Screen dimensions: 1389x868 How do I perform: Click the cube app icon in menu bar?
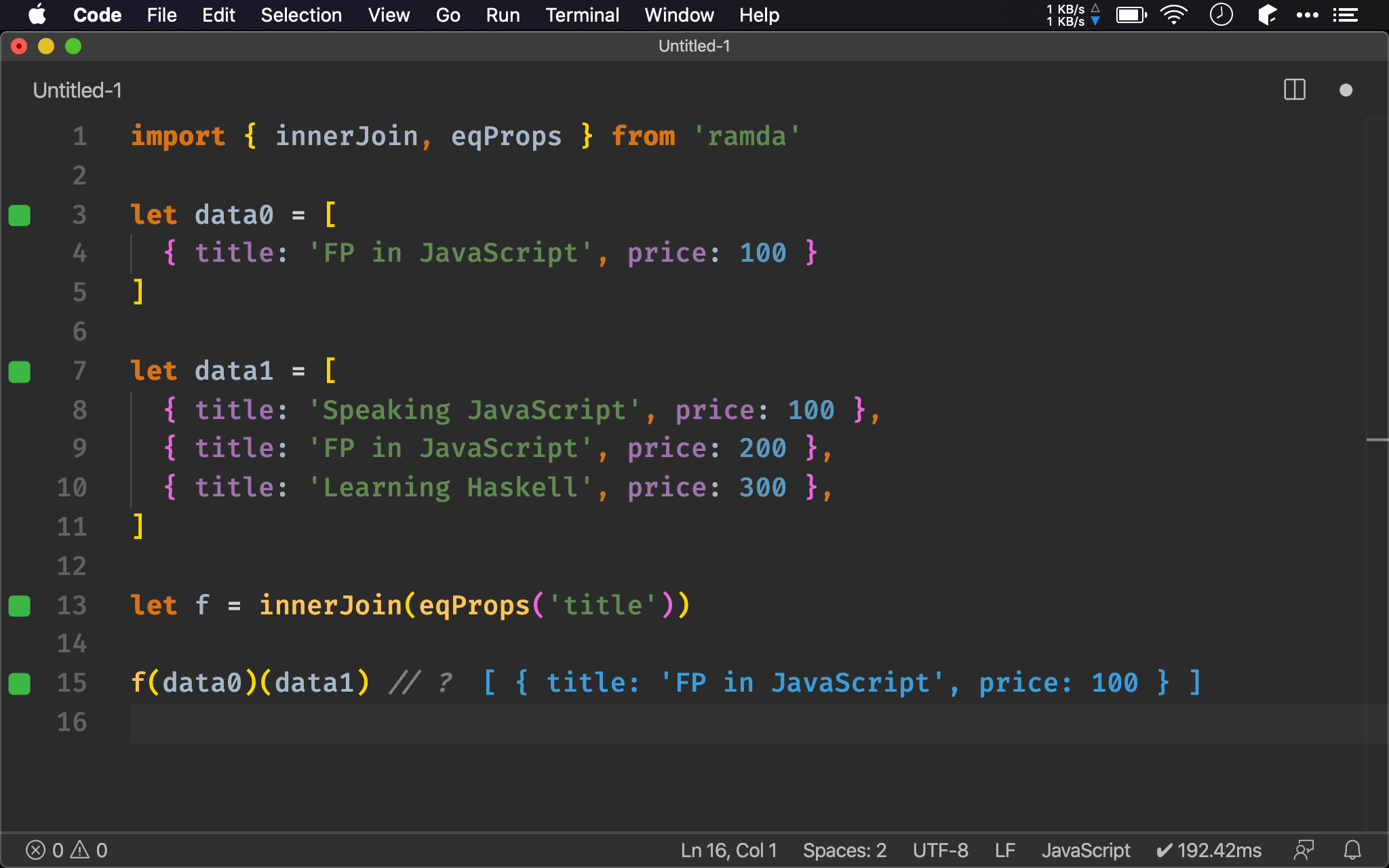pos(1267,15)
